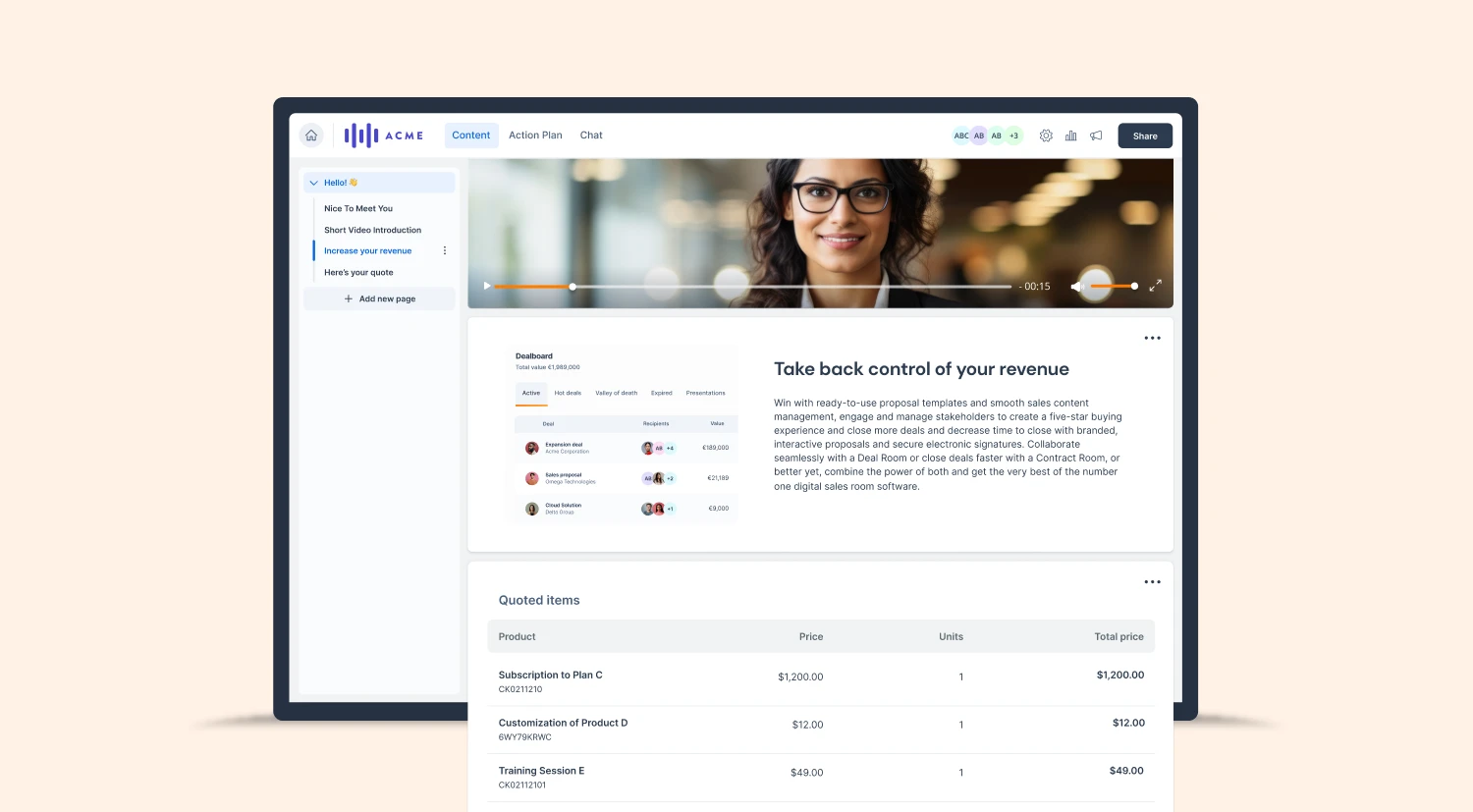Open Here's your quote page
Screen dimensions: 1473x812
click(358, 273)
